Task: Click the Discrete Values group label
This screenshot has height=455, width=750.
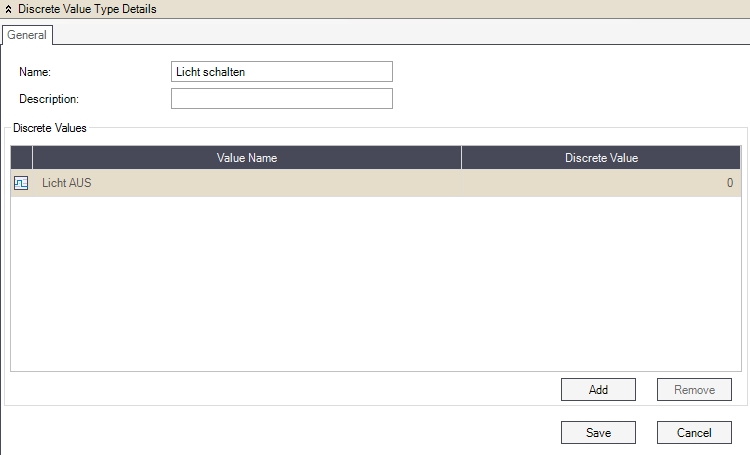Action: 50,128
